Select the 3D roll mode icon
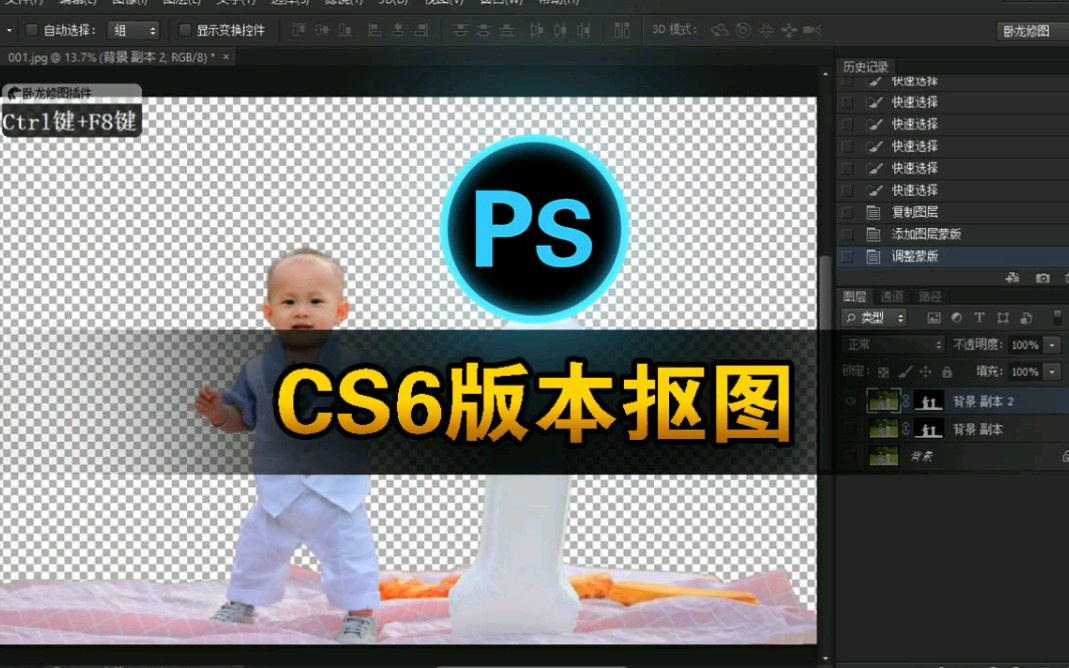 [743, 30]
